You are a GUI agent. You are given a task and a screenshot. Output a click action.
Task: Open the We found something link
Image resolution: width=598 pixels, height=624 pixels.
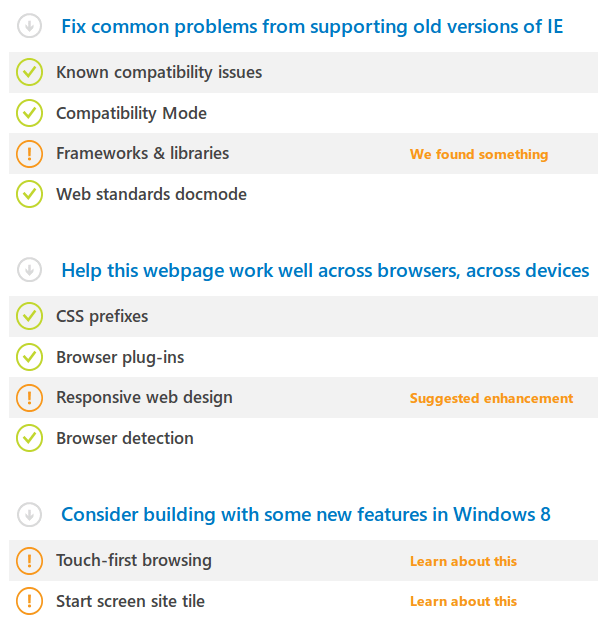(x=479, y=154)
